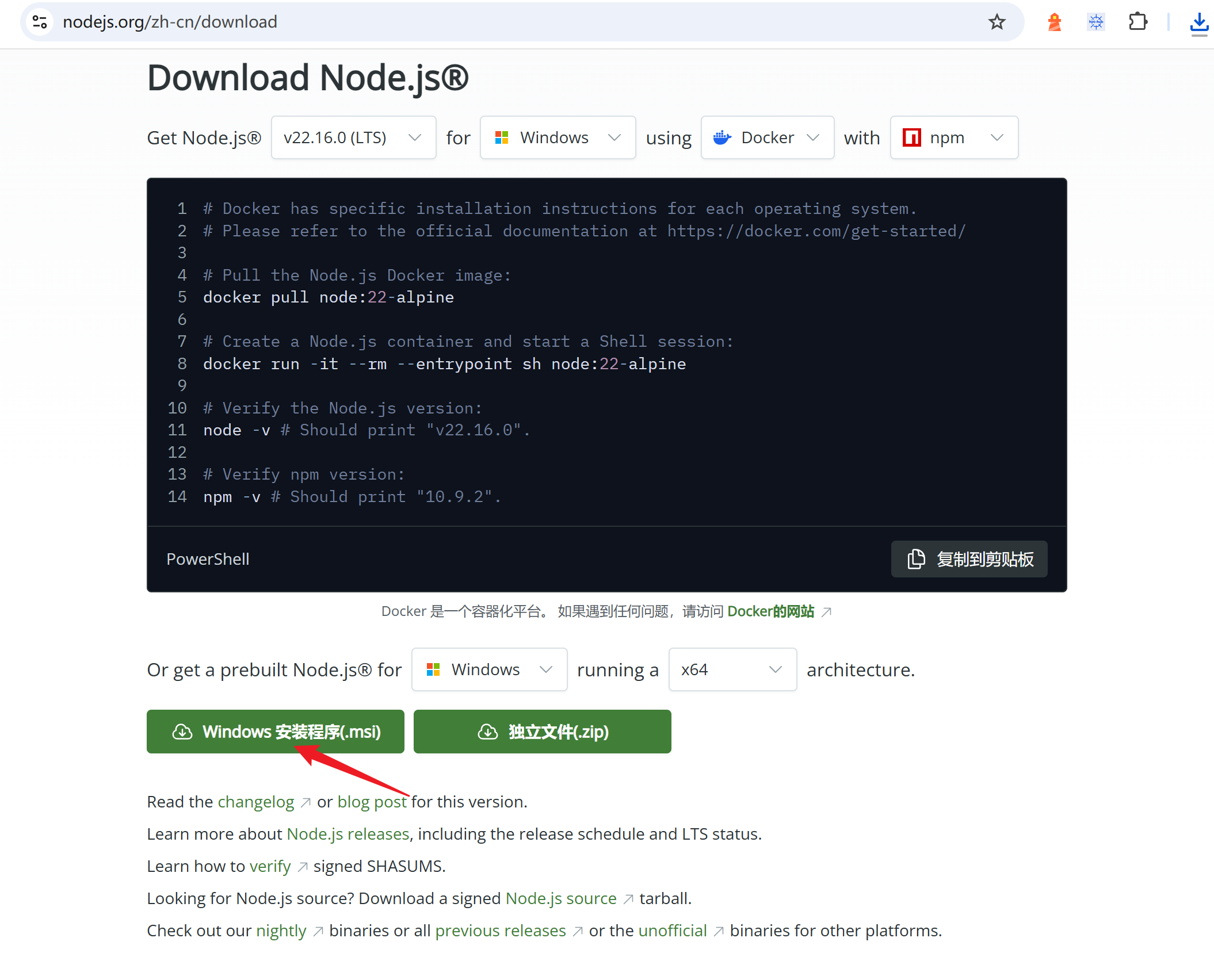Open the site information icon in address bar
1214x980 pixels.
[x=39, y=22]
